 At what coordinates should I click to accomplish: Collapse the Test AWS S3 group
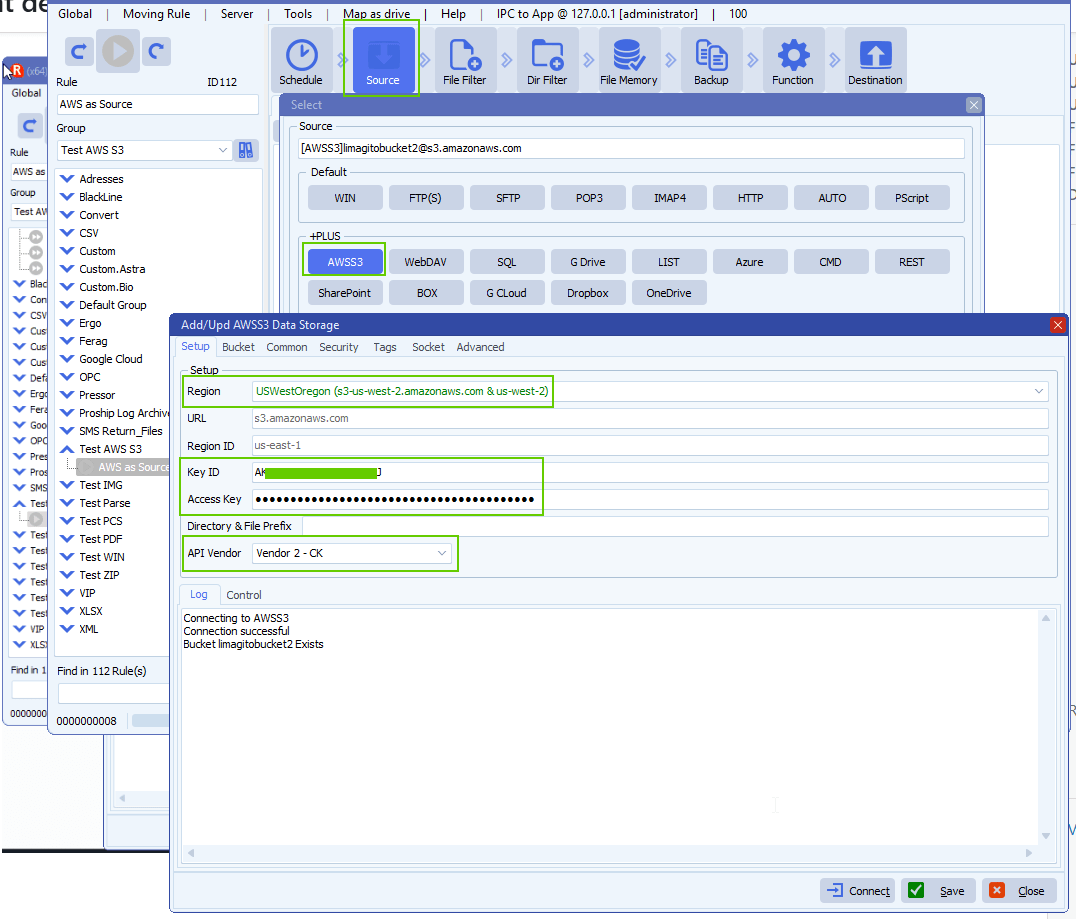67,449
